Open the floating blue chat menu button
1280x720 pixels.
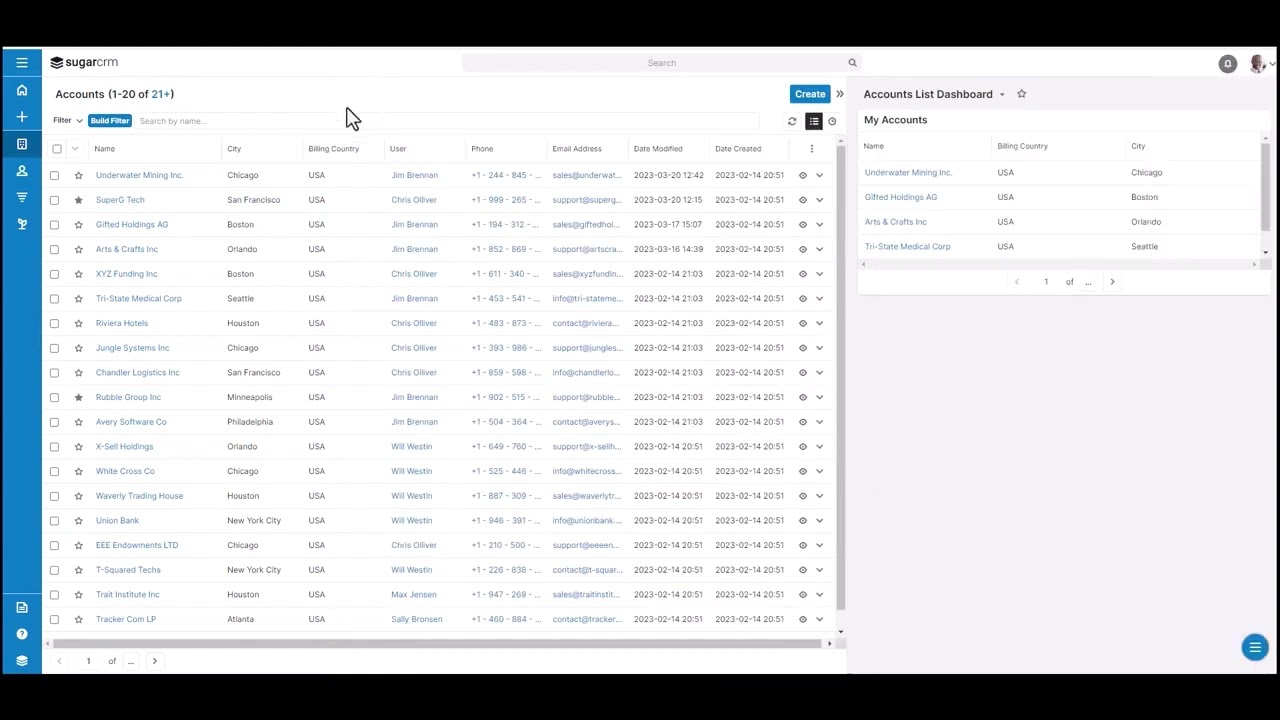[x=1255, y=647]
